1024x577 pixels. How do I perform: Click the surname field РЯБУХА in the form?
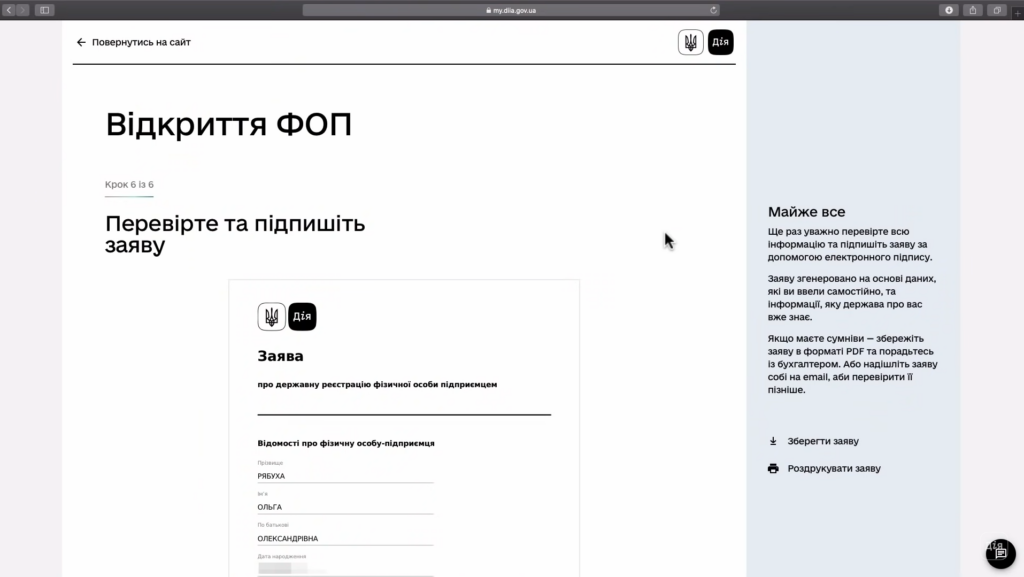point(344,476)
